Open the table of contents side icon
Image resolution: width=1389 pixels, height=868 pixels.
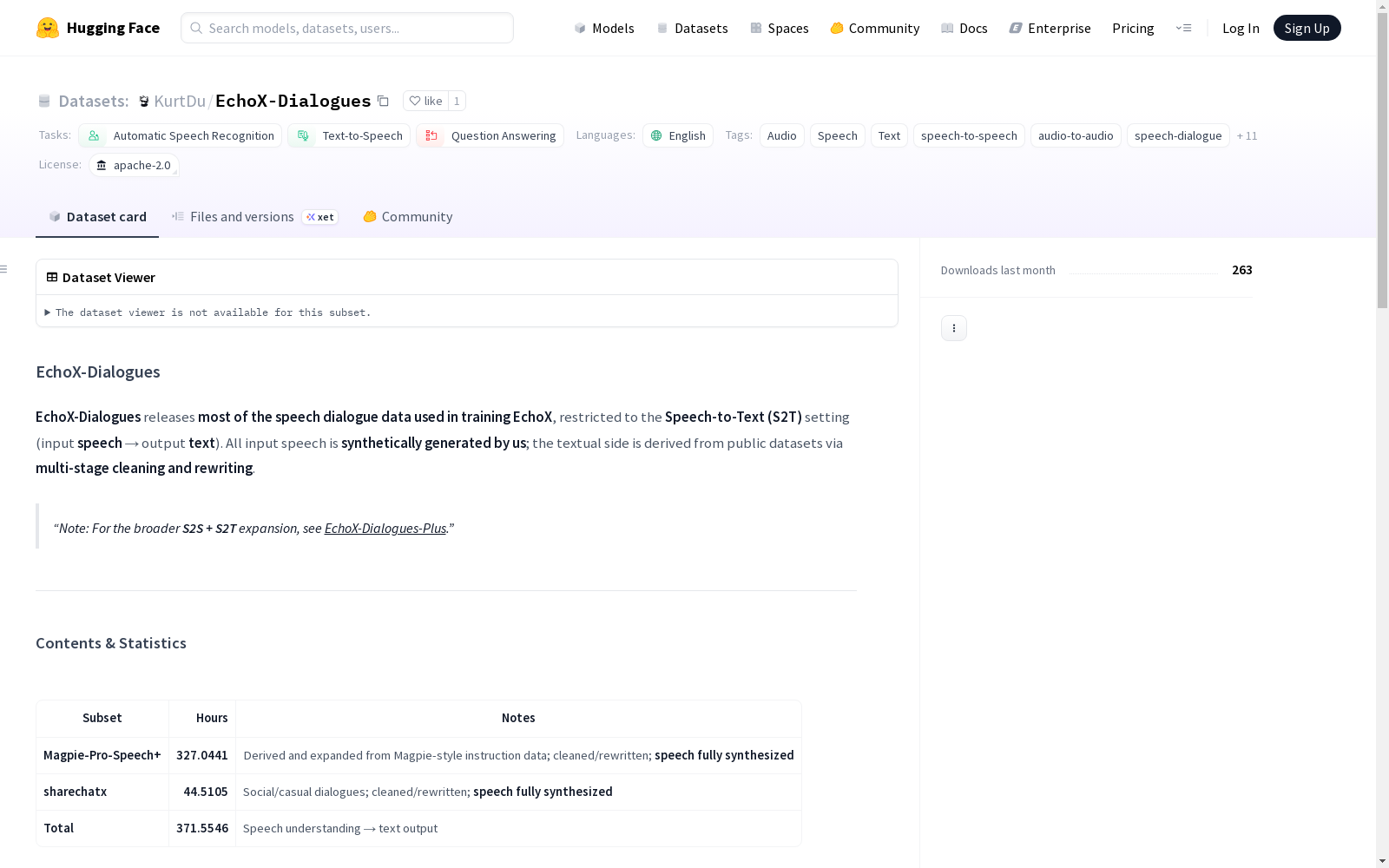3,269
